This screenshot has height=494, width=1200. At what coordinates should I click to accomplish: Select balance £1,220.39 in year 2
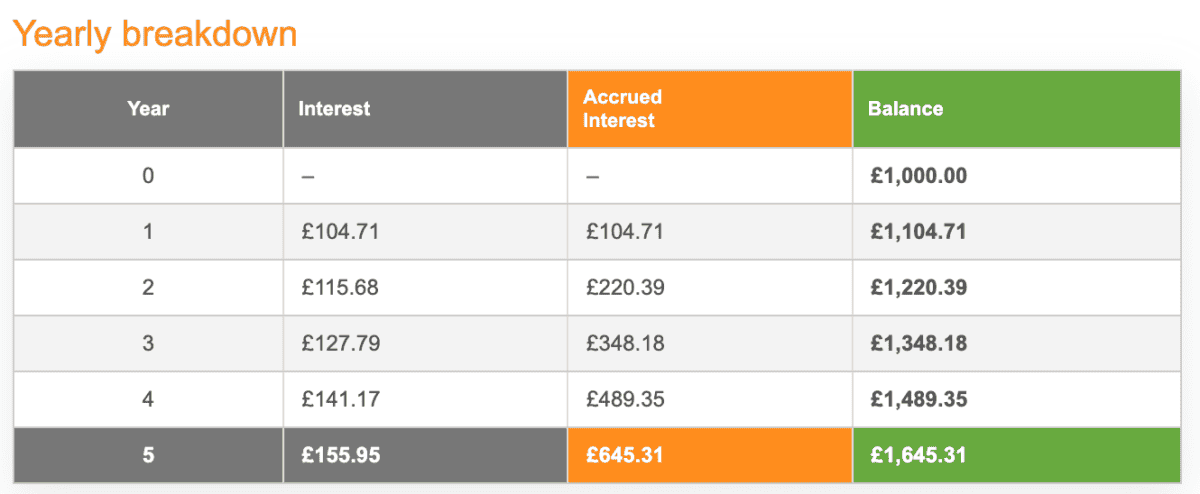click(x=918, y=288)
